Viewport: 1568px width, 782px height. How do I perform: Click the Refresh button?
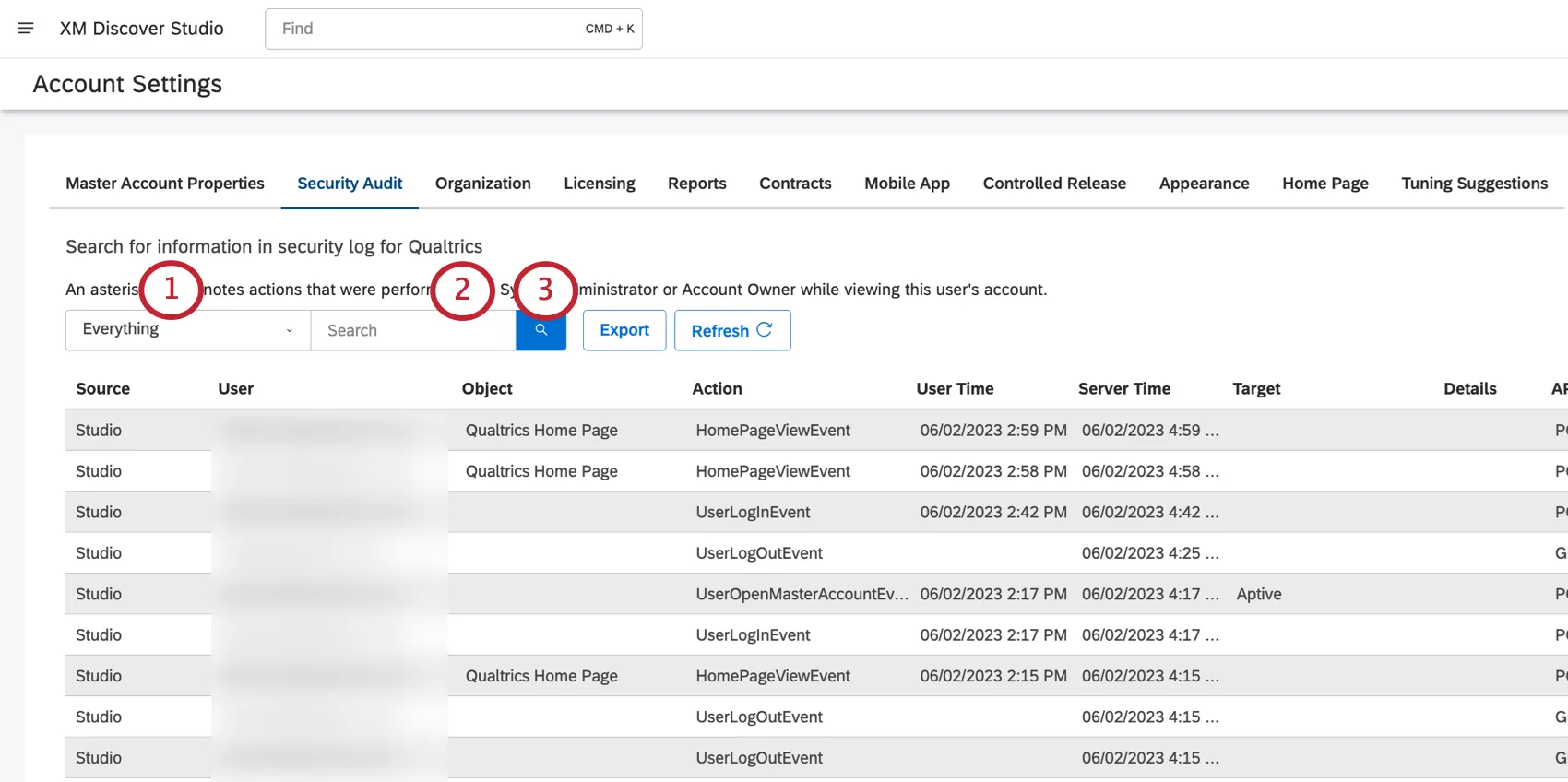tap(731, 330)
